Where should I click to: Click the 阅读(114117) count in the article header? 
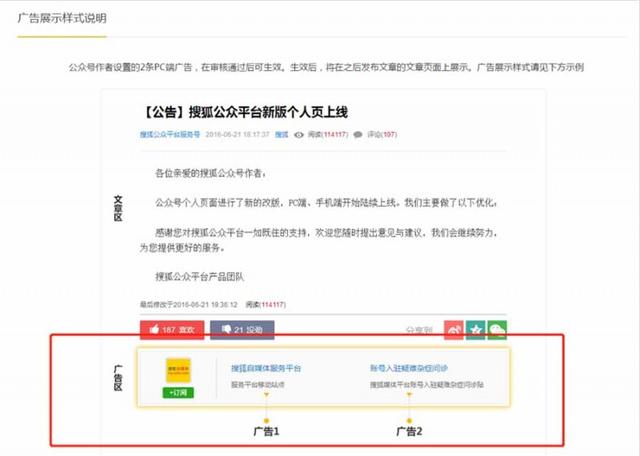328,135
